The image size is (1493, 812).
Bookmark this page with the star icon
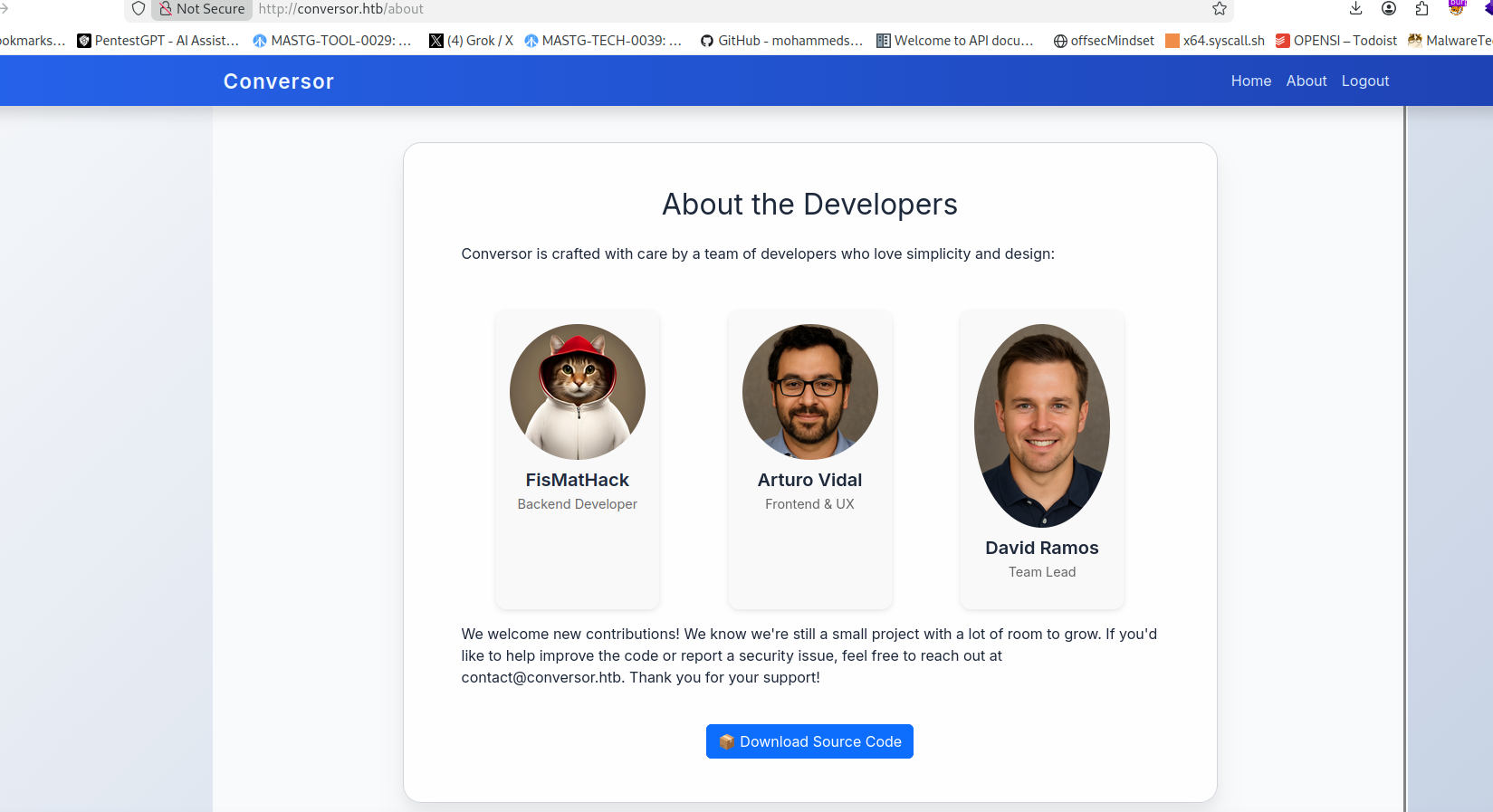pos(1220,9)
